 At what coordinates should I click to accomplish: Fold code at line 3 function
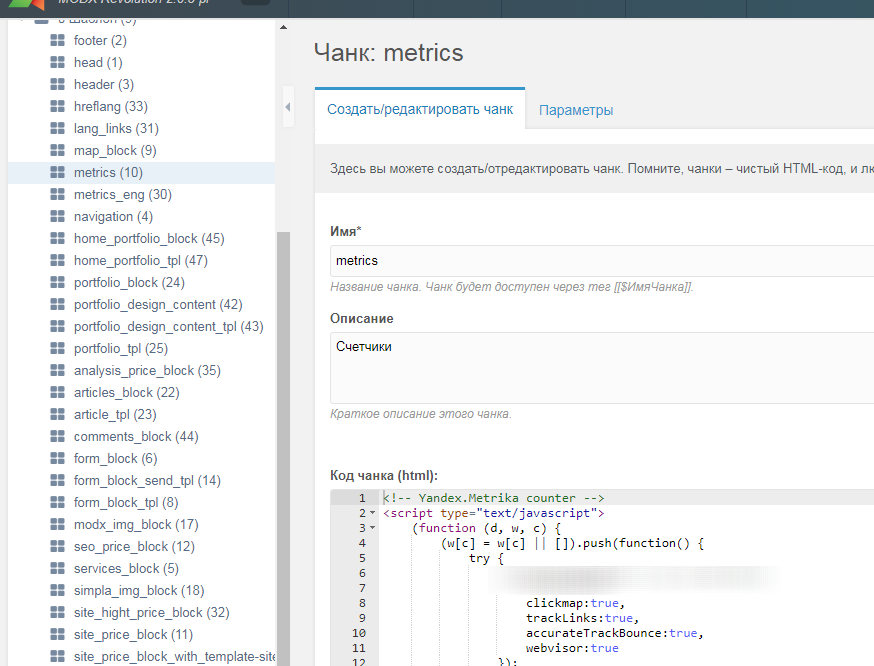point(372,528)
